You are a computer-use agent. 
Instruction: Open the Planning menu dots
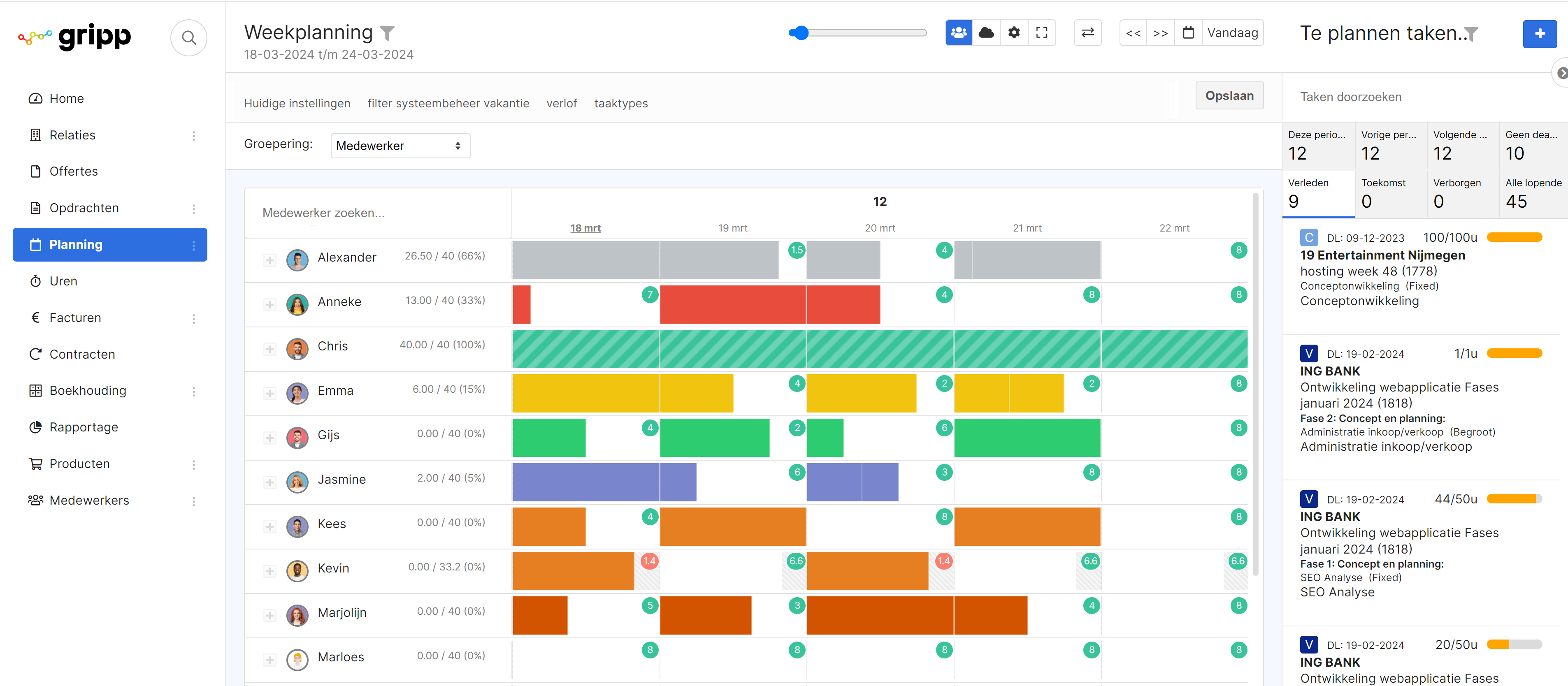tap(193, 245)
